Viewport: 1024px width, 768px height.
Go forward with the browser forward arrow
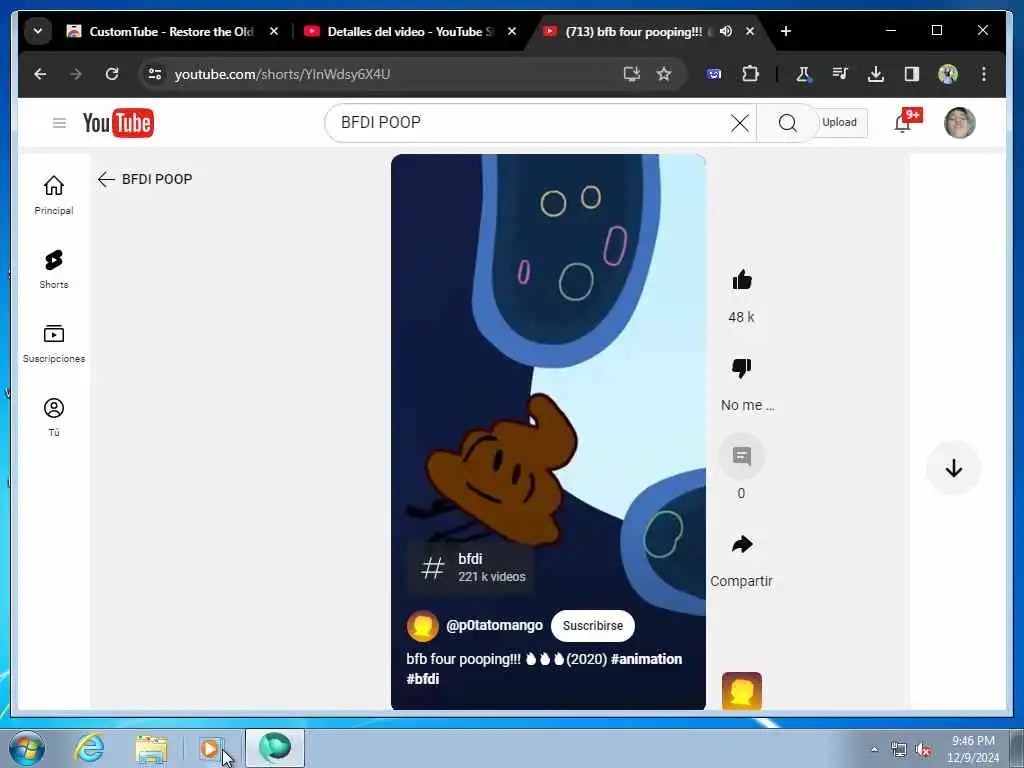point(76,74)
